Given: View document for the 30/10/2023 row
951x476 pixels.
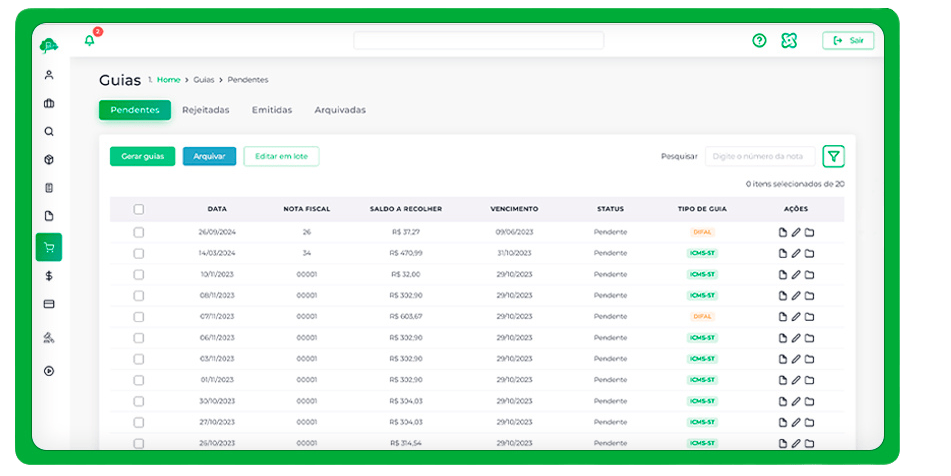Looking at the screenshot, I should (x=782, y=401).
